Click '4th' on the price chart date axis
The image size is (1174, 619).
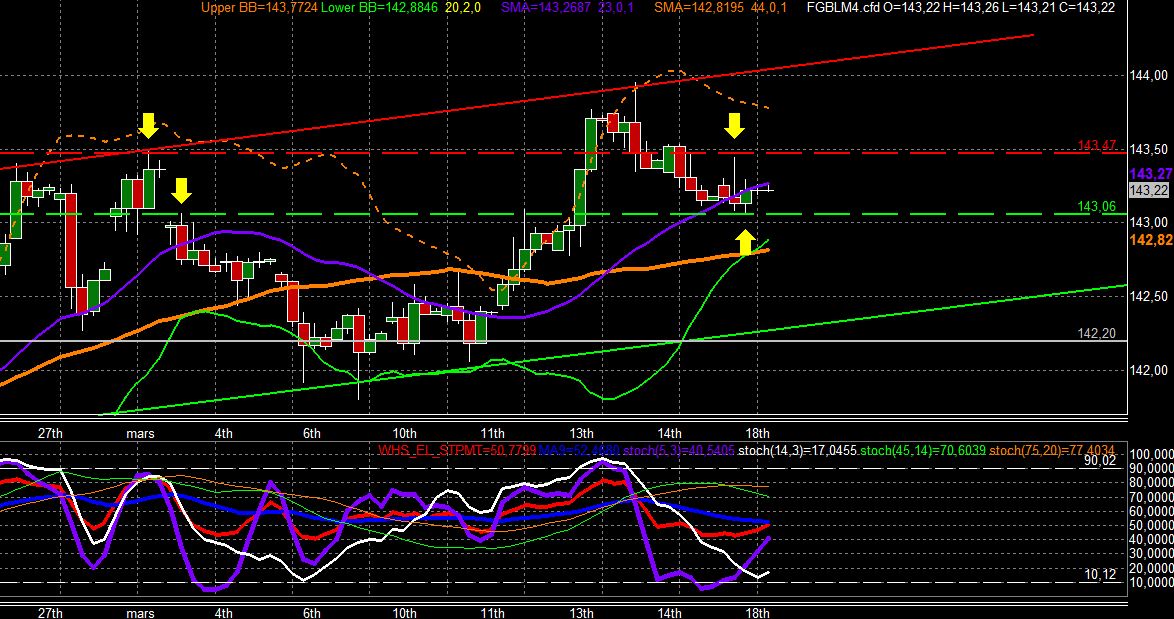pos(223,433)
